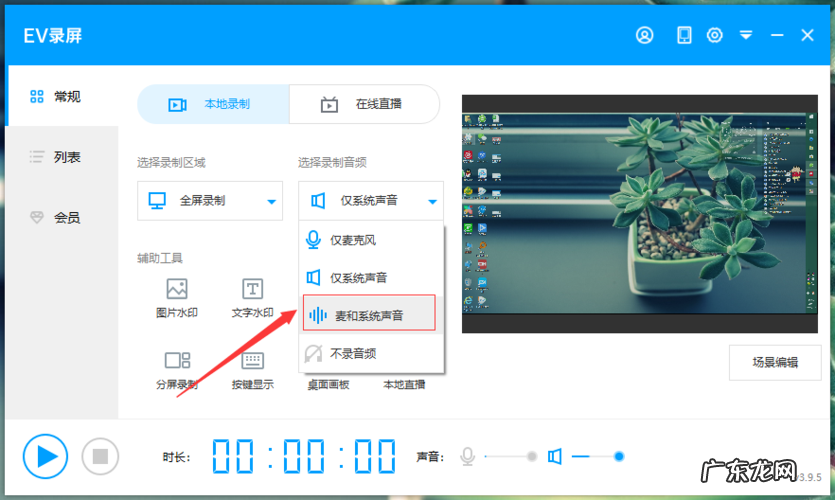
Task: Open the user account icon in title bar
Action: coord(645,35)
